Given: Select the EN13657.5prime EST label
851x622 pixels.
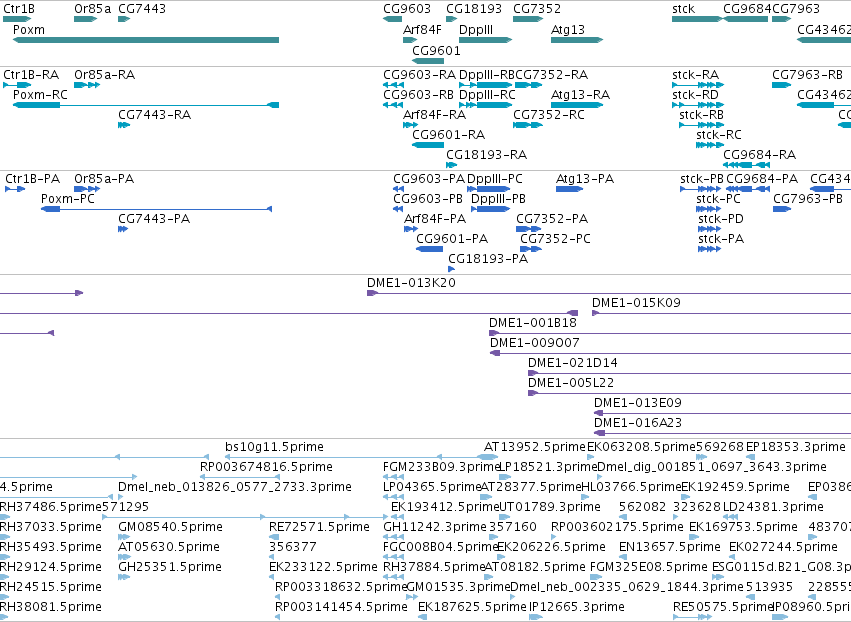Looking at the screenshot, I should 670,548.
